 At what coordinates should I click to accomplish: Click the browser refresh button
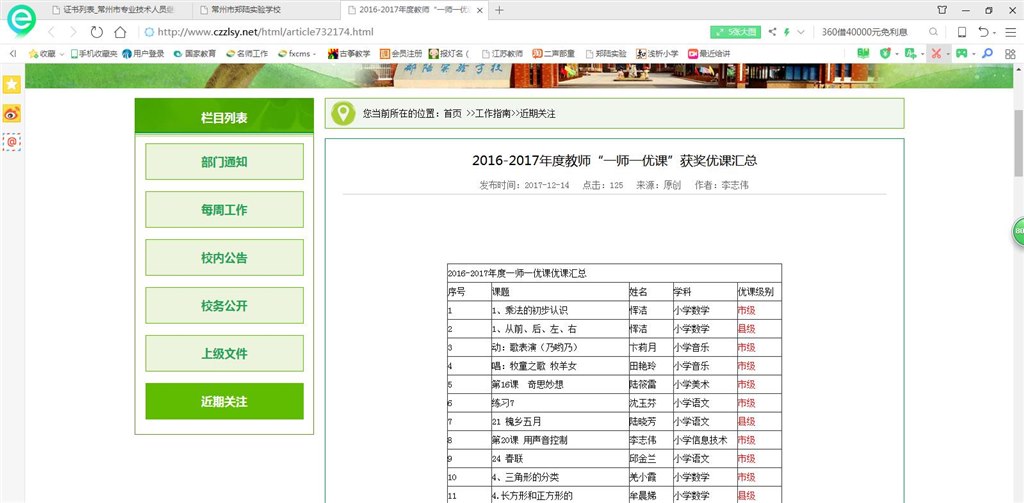pos(97,32)
